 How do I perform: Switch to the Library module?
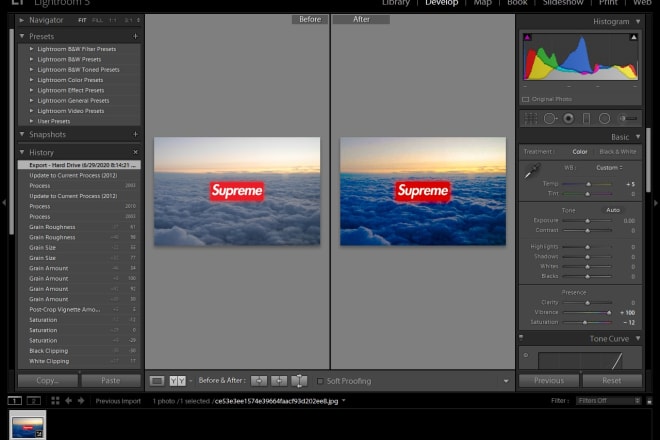[x=396, y=3]
